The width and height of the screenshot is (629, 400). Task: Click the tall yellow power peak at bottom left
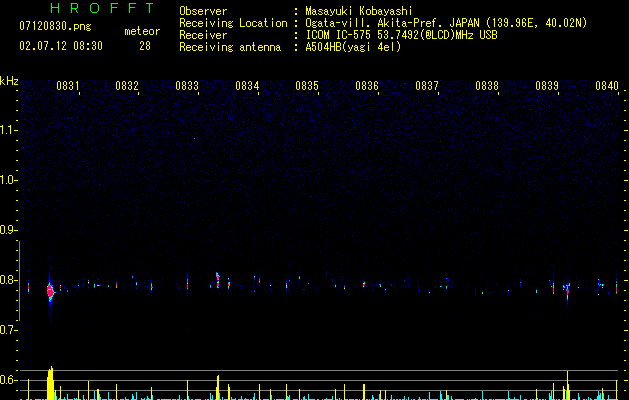pos(50,383)
